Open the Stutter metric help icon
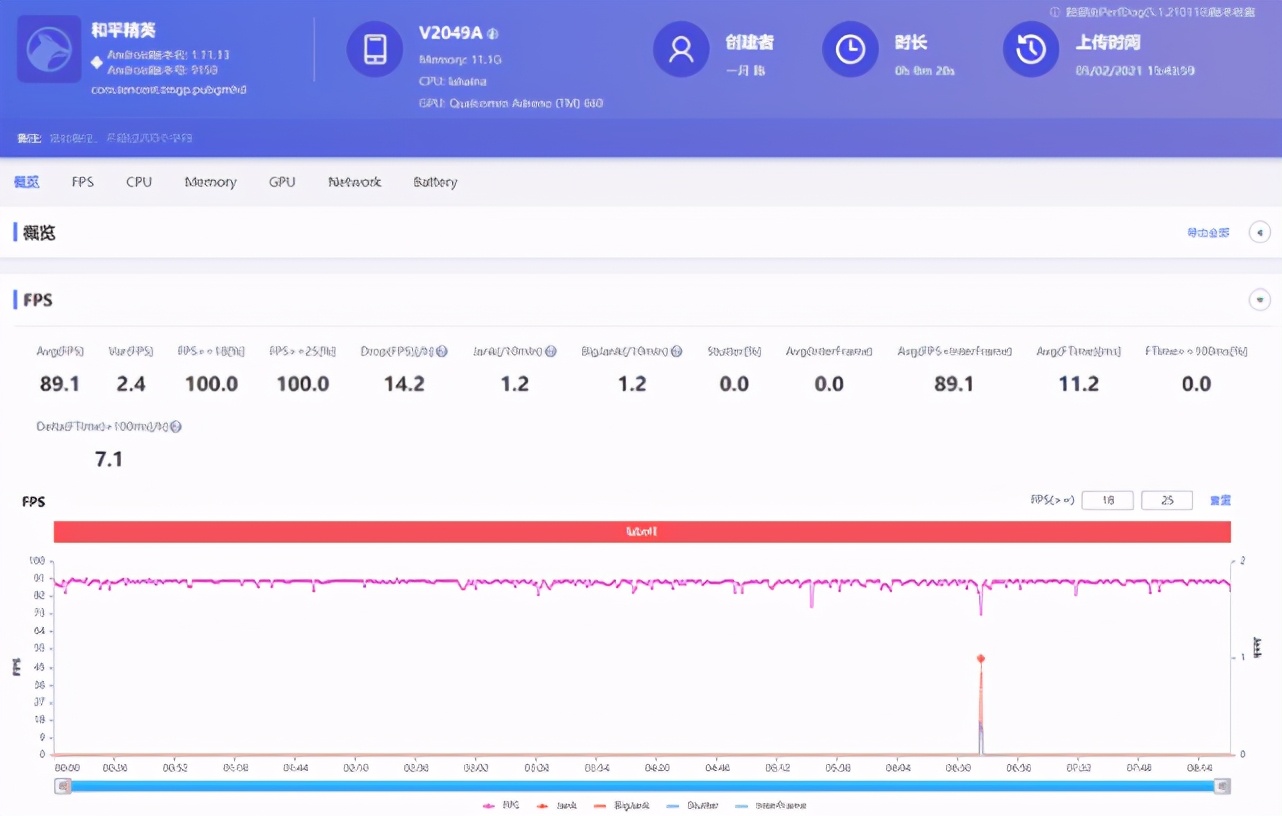1282x816 pixels. 765,351
